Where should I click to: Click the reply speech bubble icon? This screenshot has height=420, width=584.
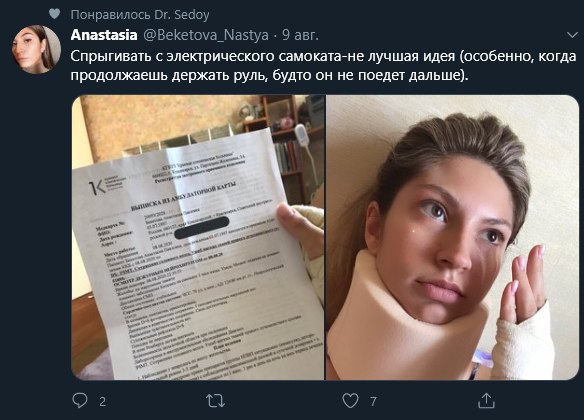click(x=80, y=401)
